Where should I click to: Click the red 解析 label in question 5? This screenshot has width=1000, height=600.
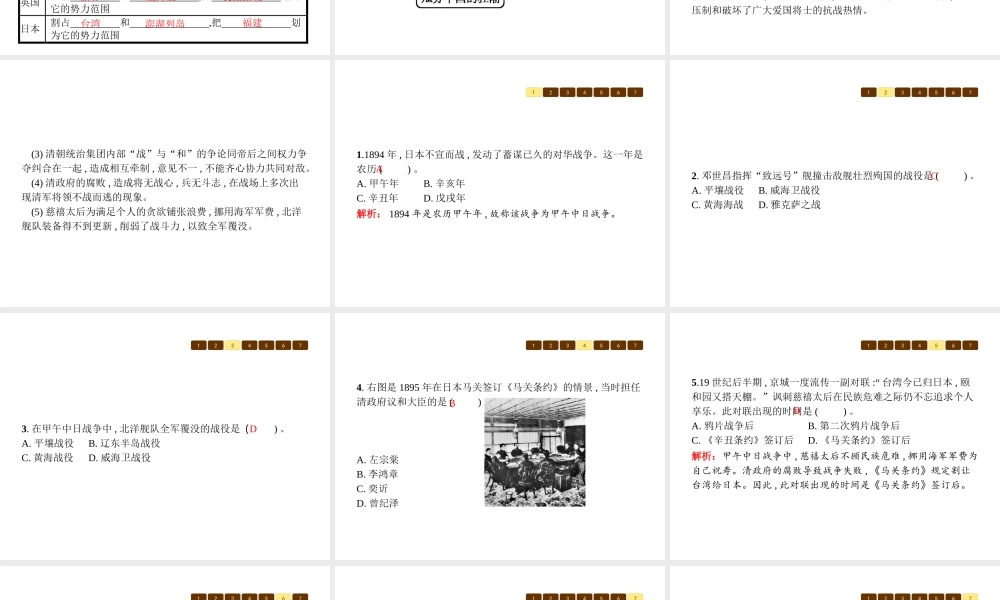703,456
